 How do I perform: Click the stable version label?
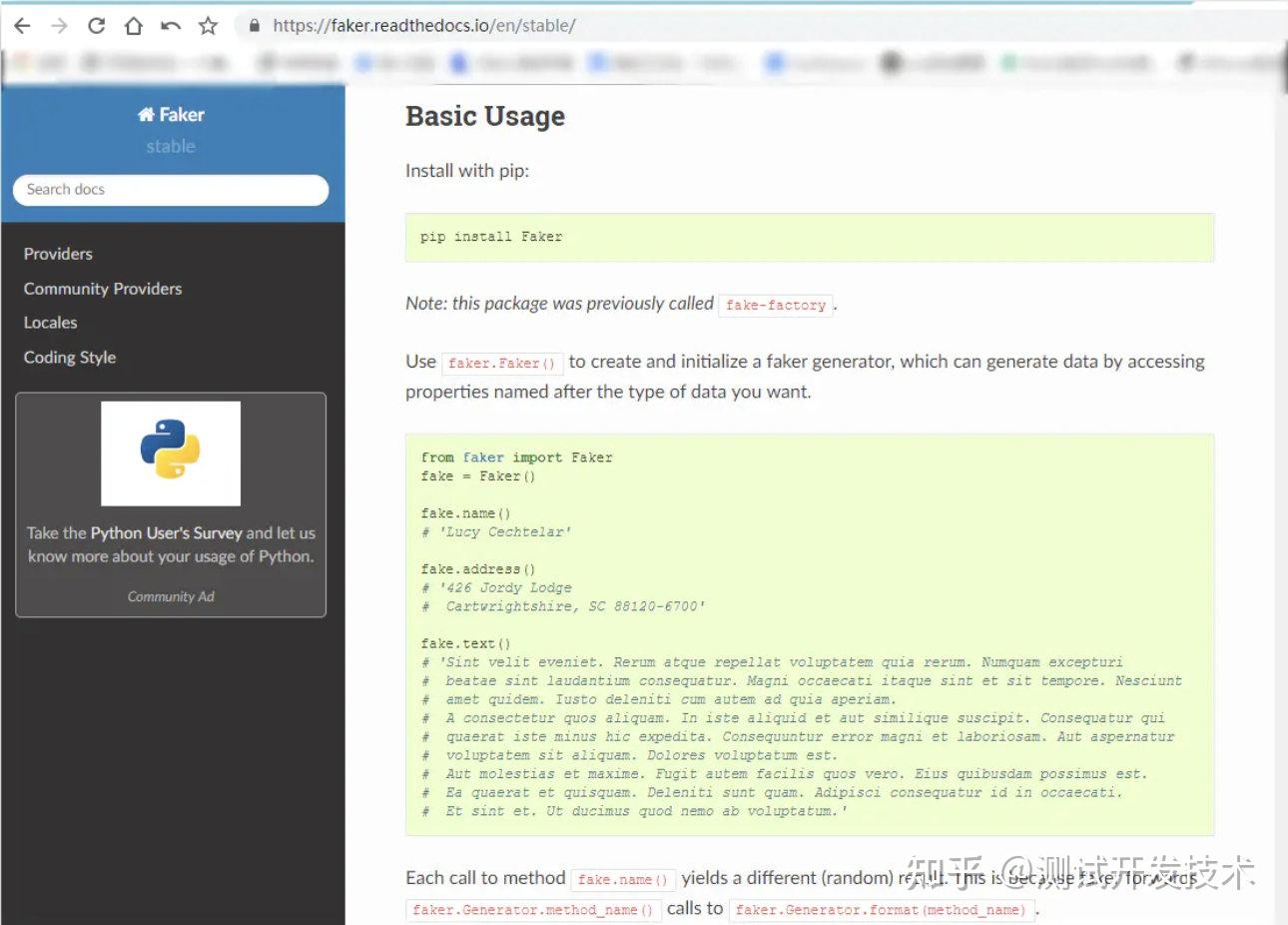tap(171, 147)
